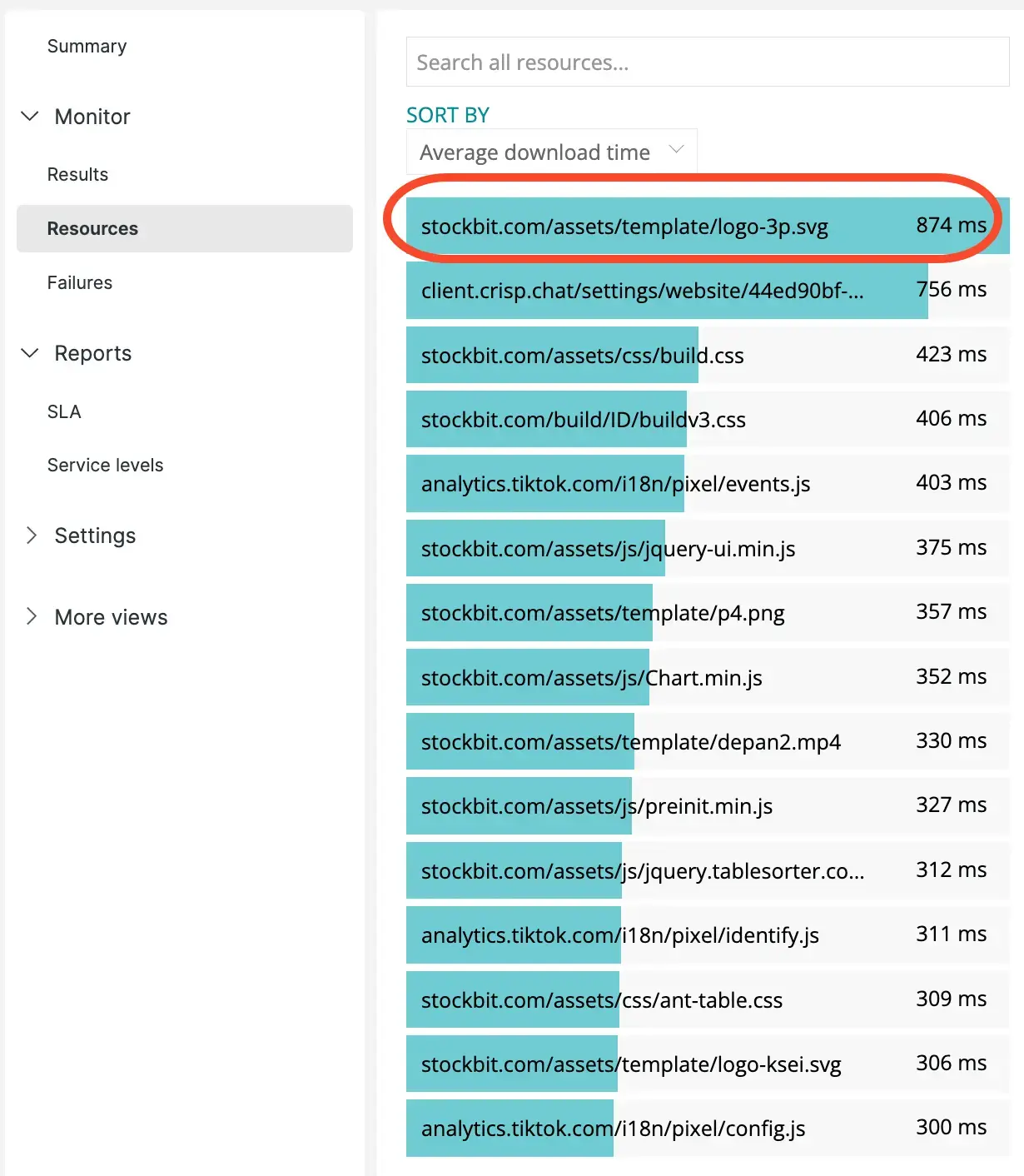Select the tiktok pixel/events.js resource
1024x1176 pixels.
point(615,484)
